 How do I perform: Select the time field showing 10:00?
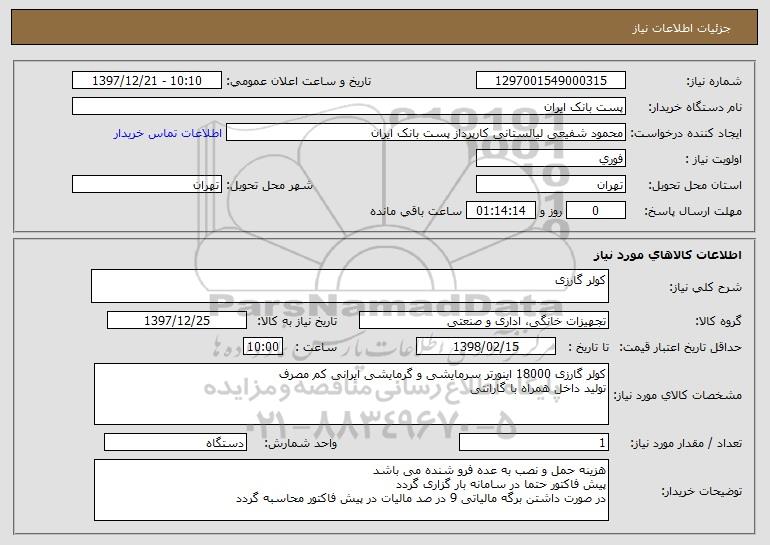(x=263, y=347)
